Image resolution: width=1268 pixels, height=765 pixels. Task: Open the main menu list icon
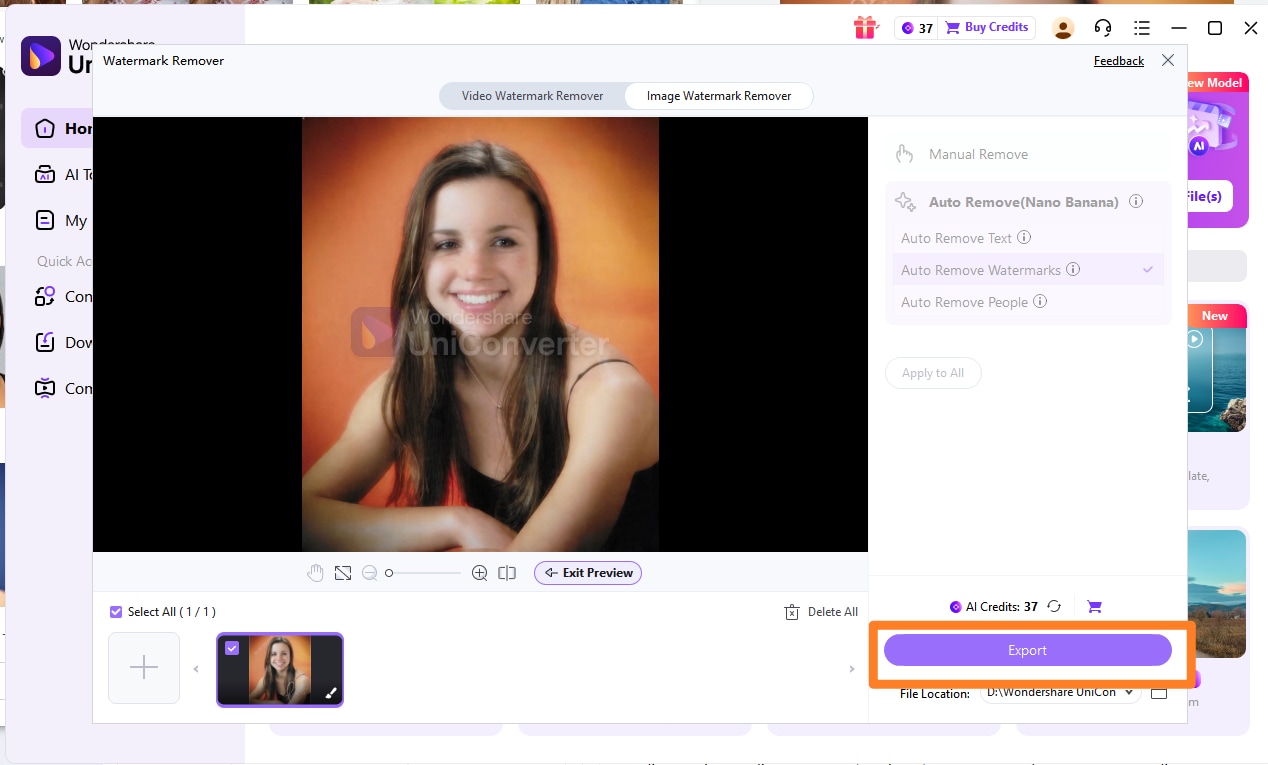point(1142,28)
